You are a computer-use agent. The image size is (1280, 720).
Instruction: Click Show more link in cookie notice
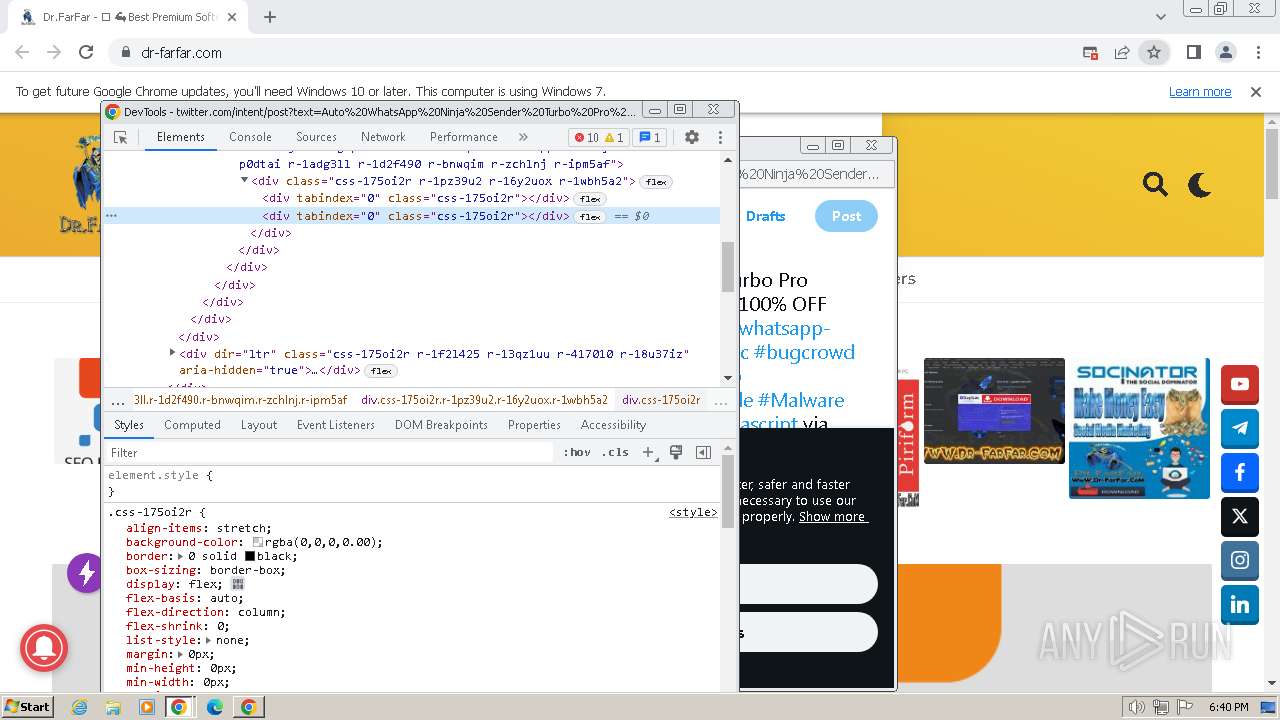833,517
